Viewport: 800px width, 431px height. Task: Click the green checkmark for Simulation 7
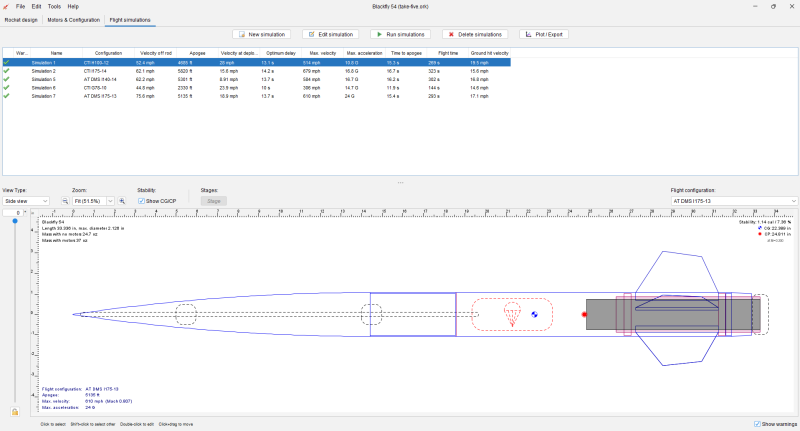pos(7,96)
